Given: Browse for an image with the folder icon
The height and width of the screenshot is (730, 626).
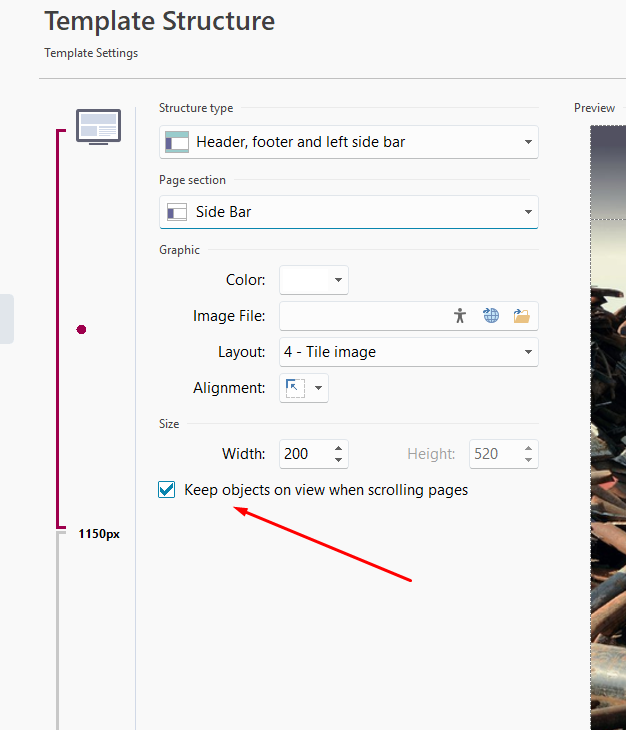Looking at the screenshot, I should pyautogui.click(x=521, y=316).
